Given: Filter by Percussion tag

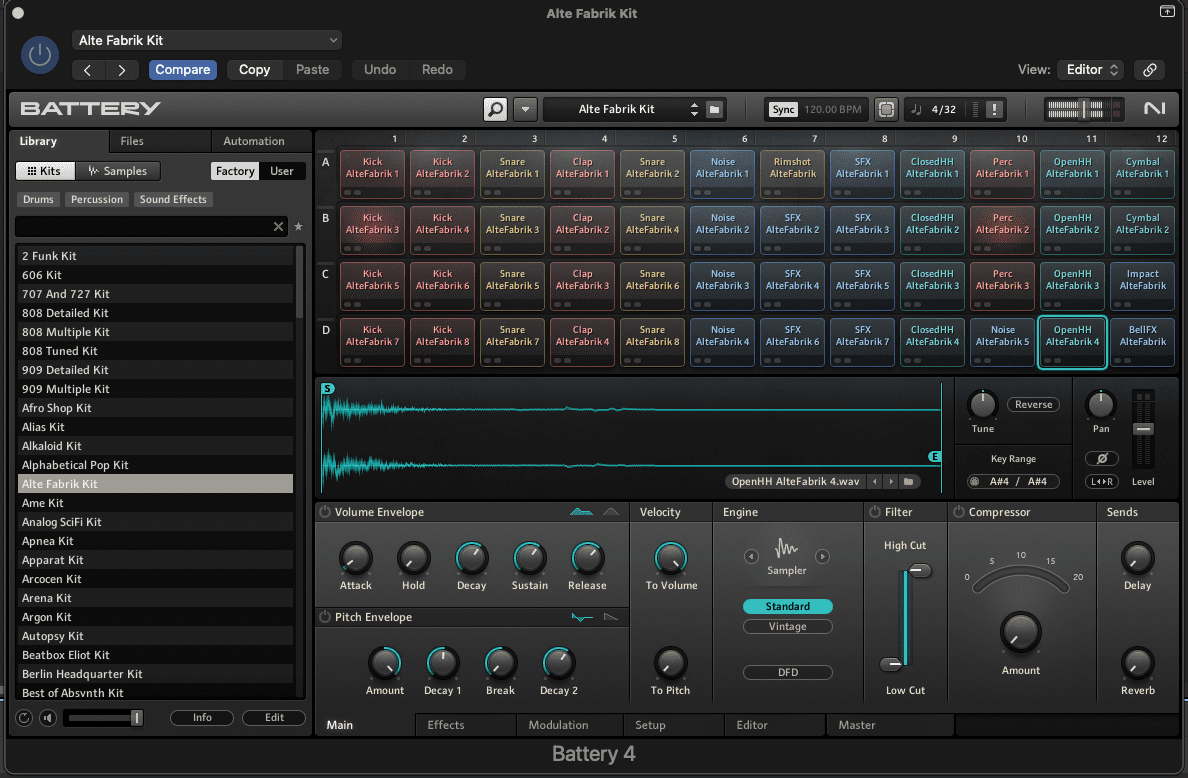Looking at the screenshot, I should pyautogui.click(x=97, y=199).
